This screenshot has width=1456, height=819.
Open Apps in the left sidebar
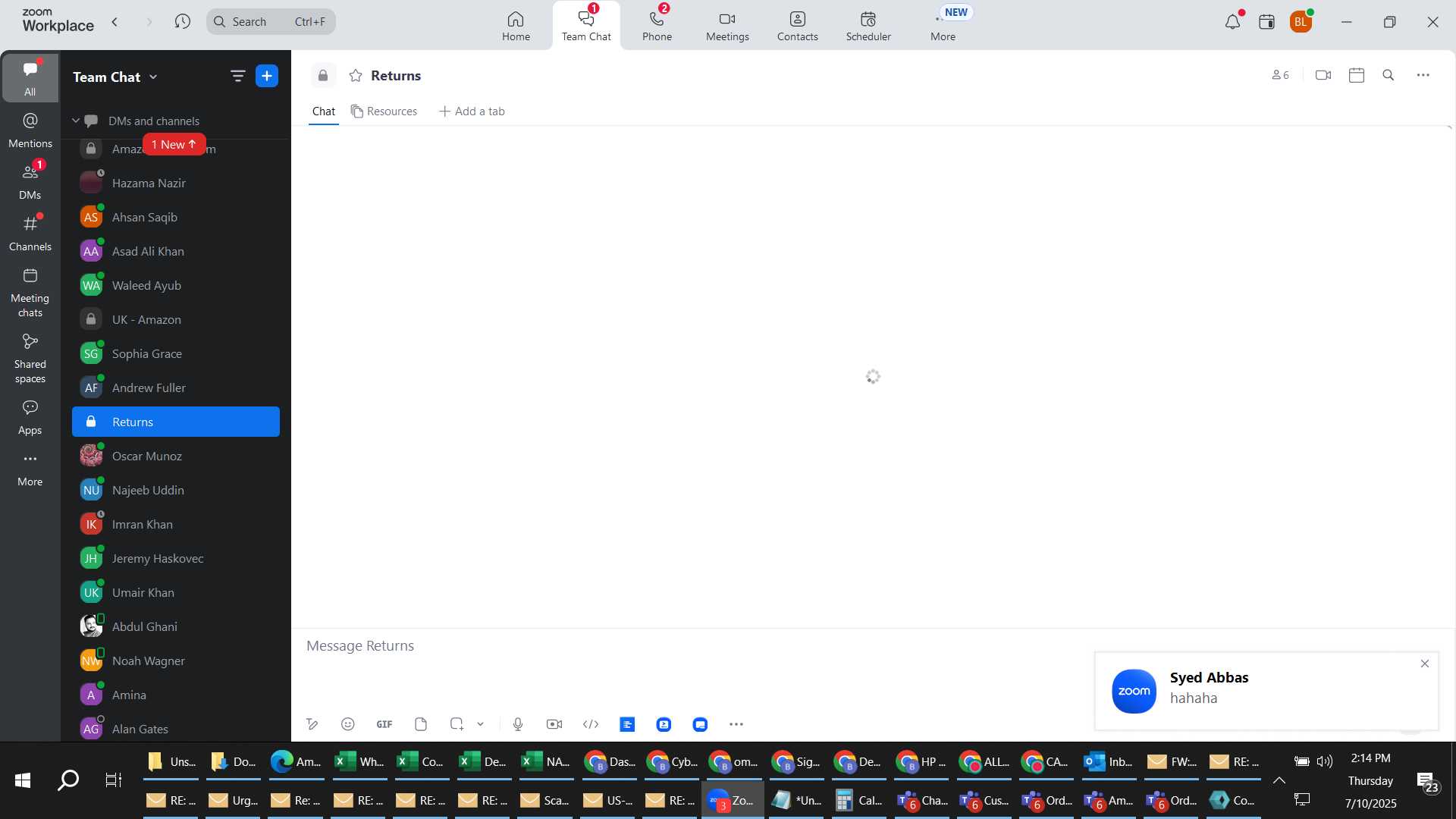click(x=30, y=416)
